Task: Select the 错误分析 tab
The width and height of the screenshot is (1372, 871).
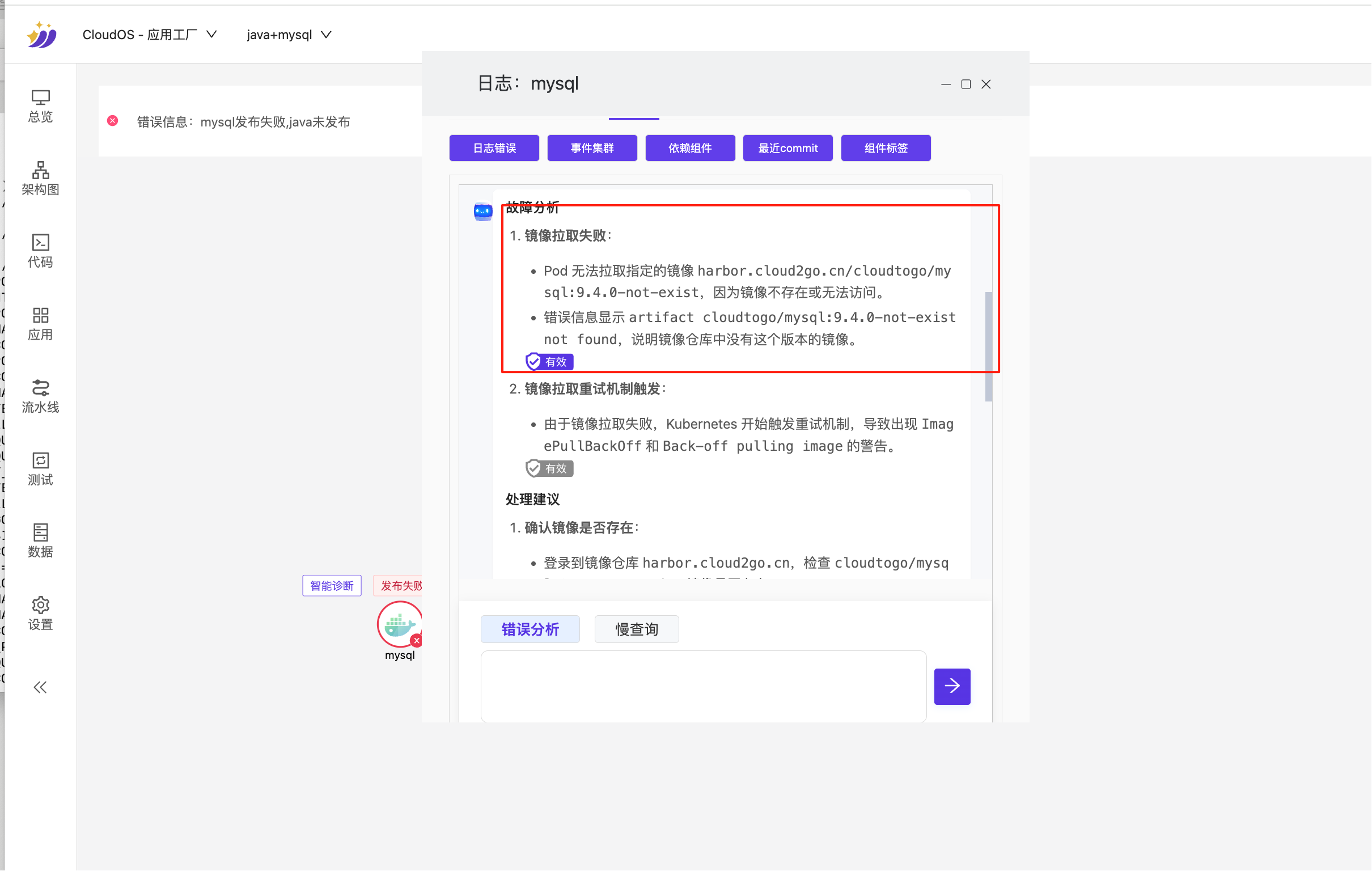Action: point(530,629)
